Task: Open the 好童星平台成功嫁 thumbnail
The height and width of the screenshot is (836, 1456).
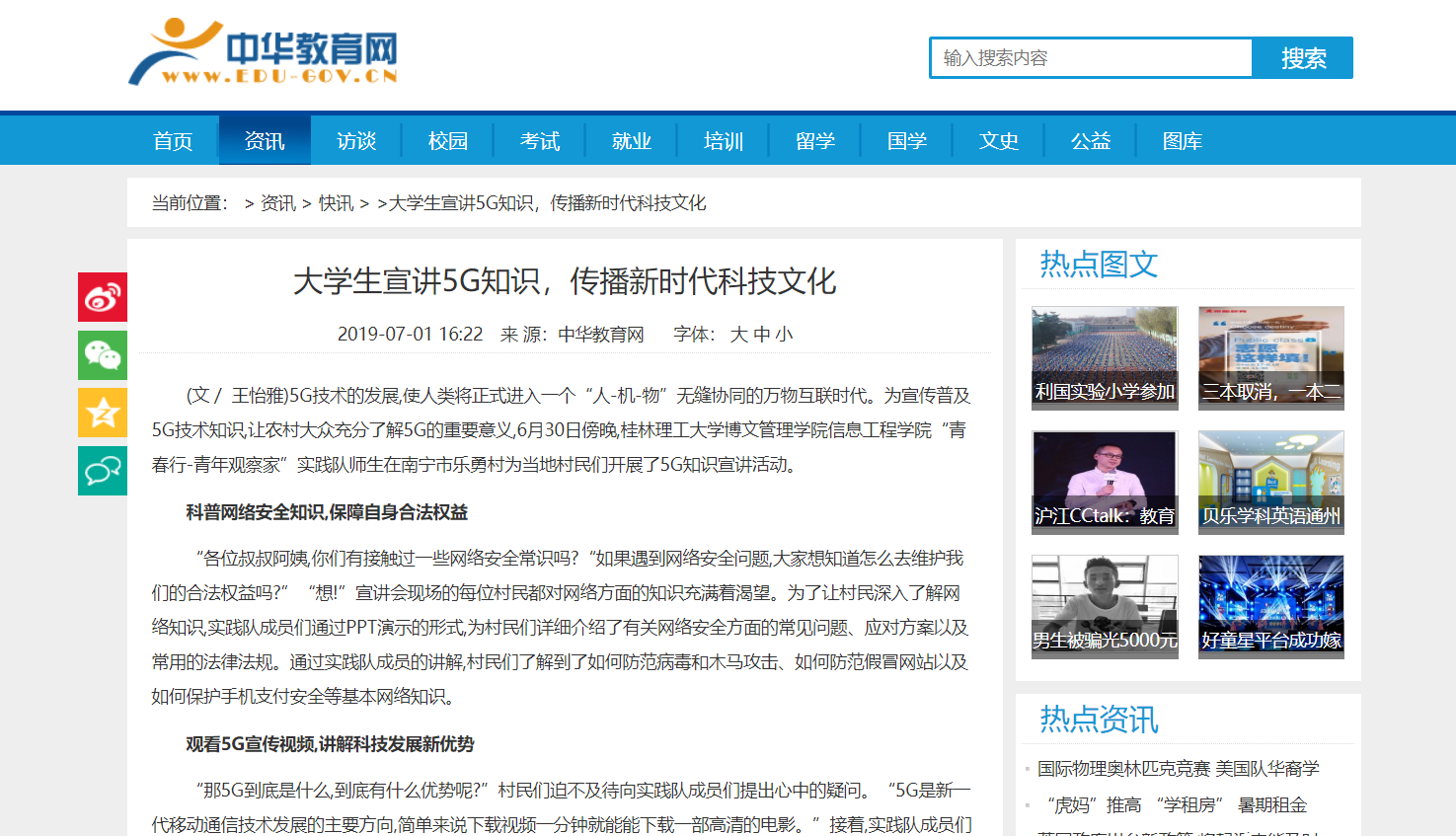Action: coord(1270,606)
